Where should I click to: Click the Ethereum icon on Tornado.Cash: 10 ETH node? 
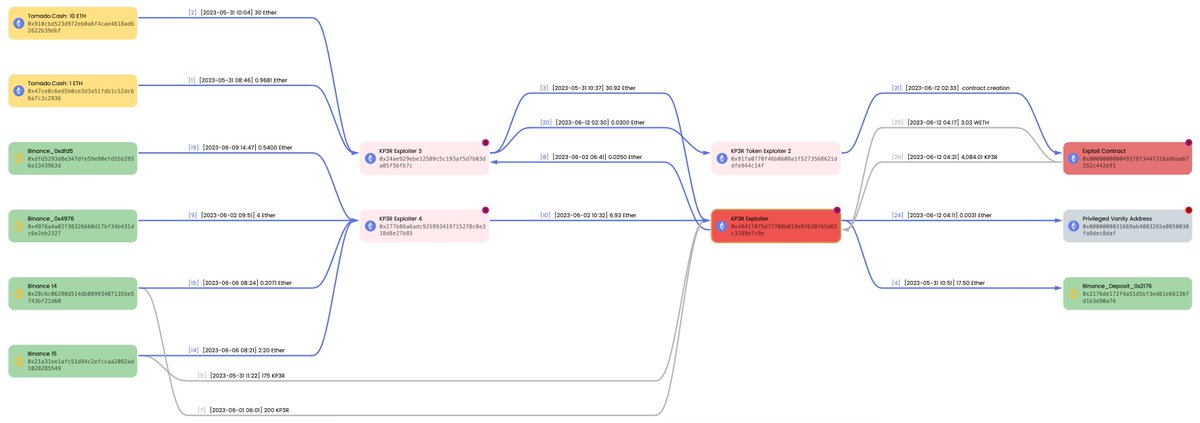coord(19,23)
